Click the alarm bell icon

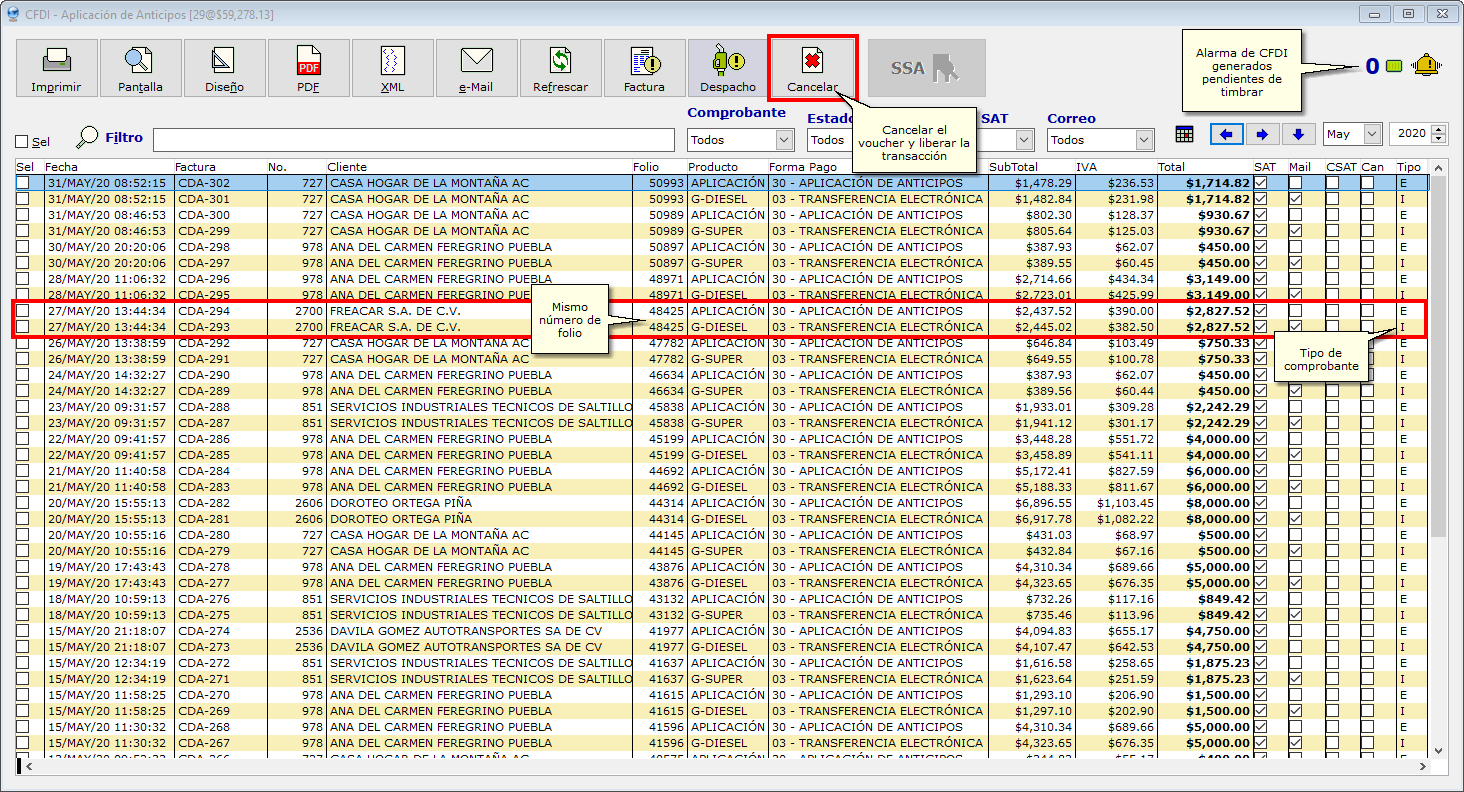[x=1427, y=66]
